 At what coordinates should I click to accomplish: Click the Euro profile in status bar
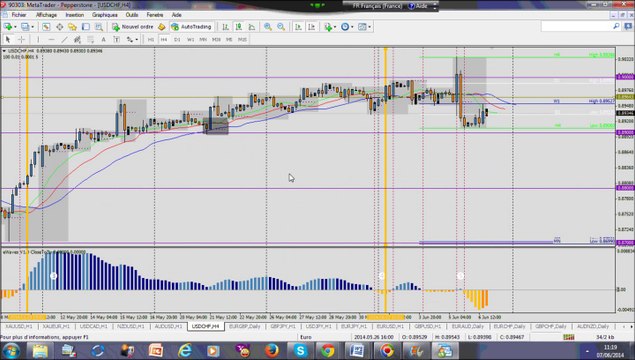[306, 337]
